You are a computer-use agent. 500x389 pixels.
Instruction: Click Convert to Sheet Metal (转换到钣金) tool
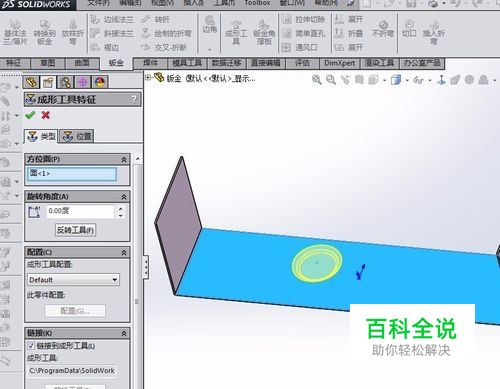[x=44, y=32]
